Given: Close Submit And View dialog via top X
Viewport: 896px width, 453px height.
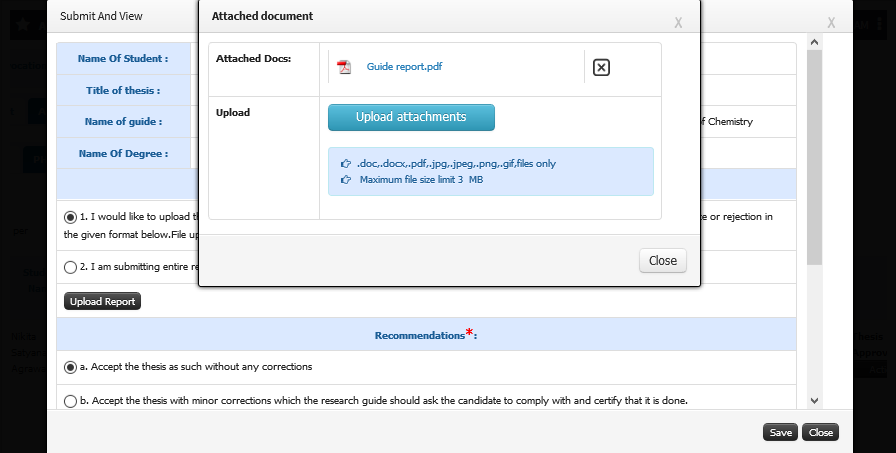Looking at the screenshot, I should coord(831,23).
